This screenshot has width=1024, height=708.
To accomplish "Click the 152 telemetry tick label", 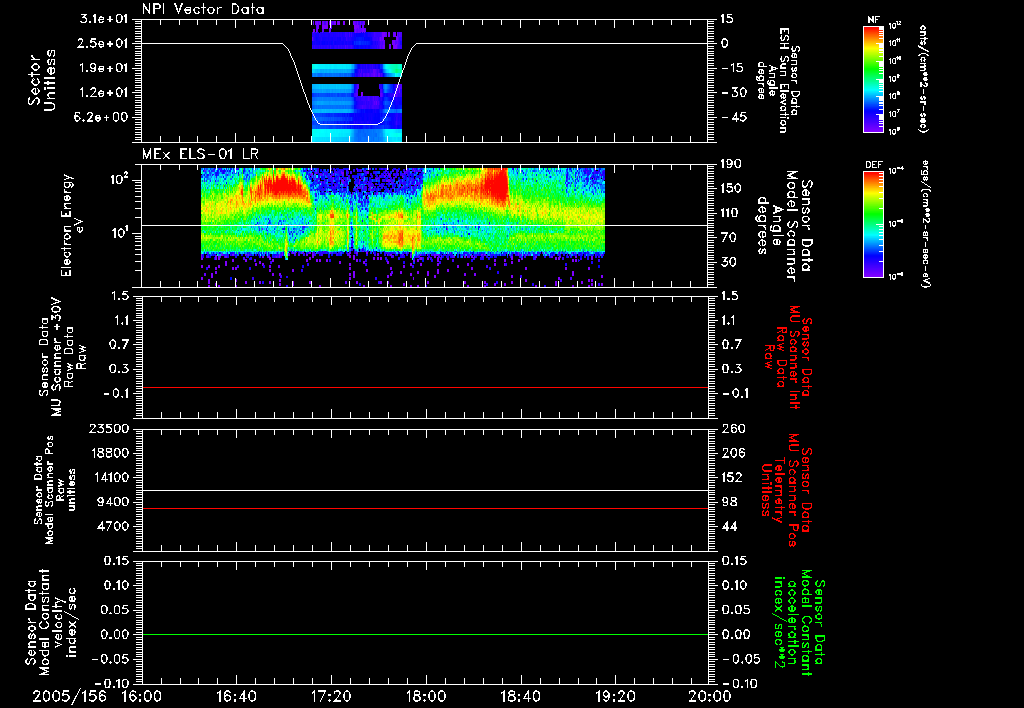I will 731,477.
